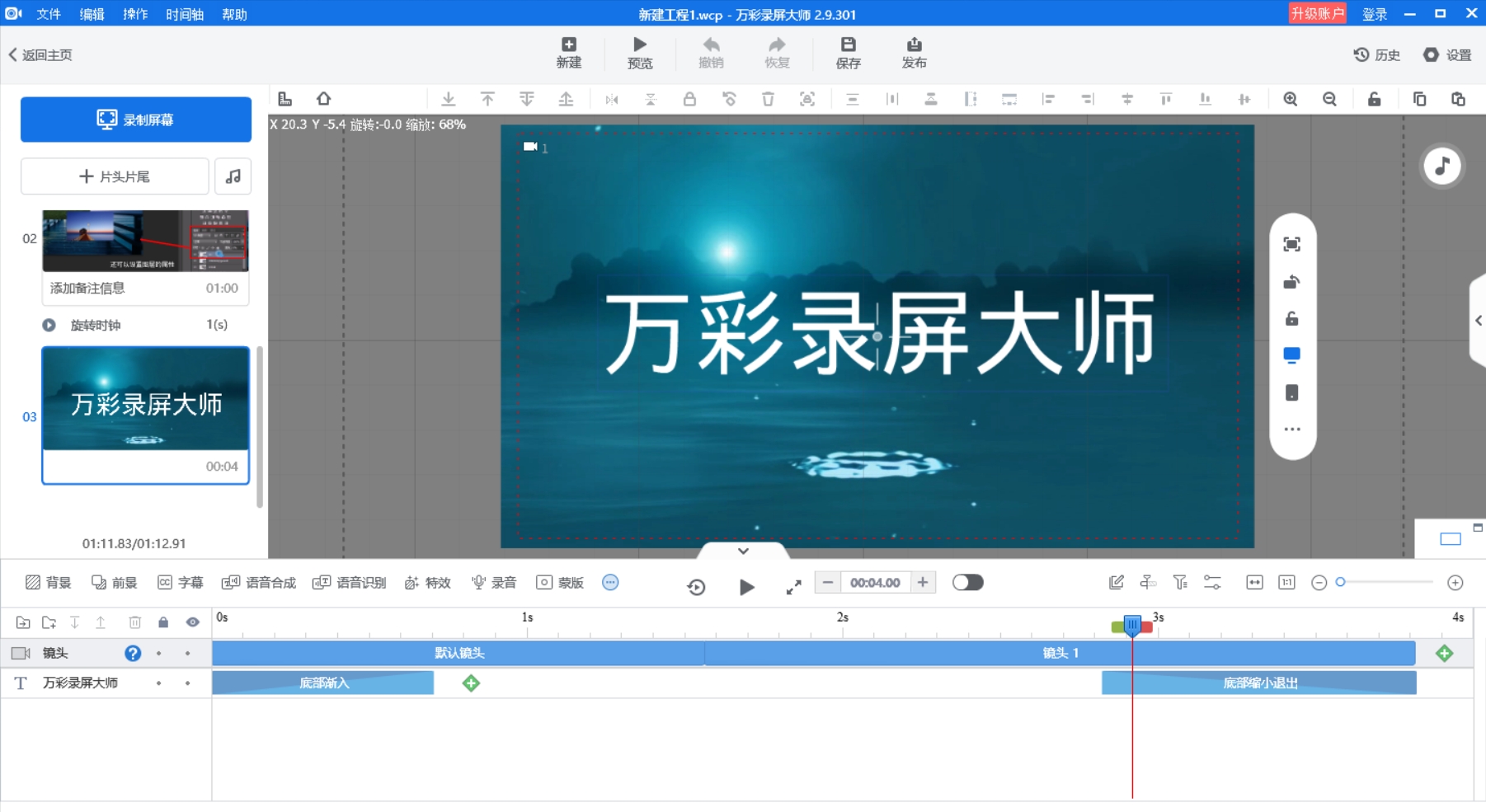
Task: Click the 保存 save icon
Action: click(848, 53)
